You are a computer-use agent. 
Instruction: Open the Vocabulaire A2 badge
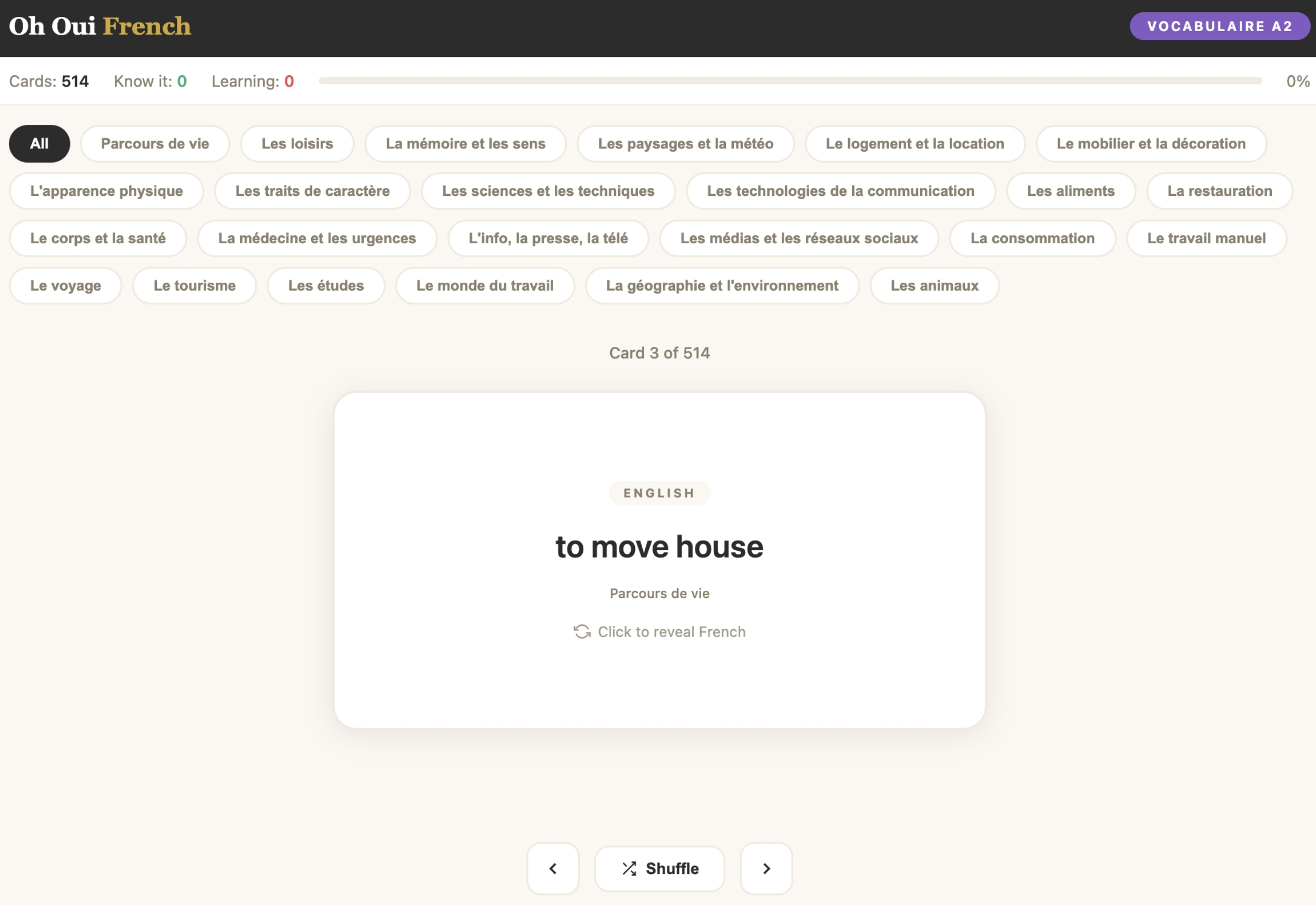[x=1219, y=26]
